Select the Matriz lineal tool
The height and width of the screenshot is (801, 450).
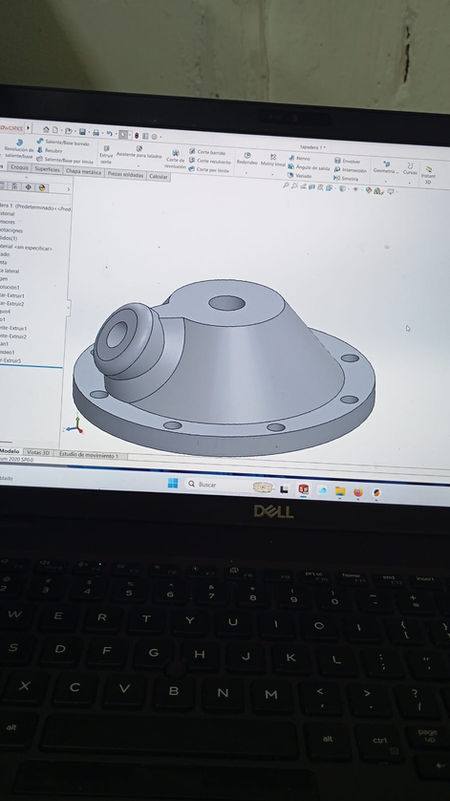273,160
